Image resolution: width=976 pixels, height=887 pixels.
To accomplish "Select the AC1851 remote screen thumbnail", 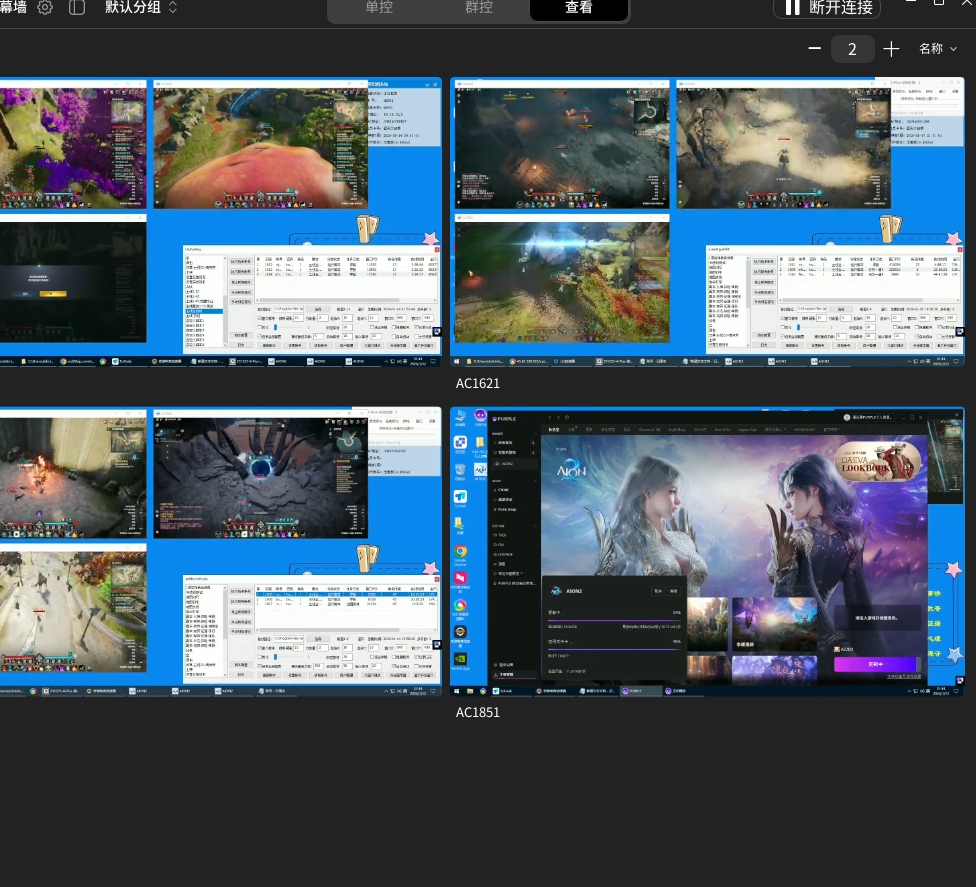I will pos(707,552).
